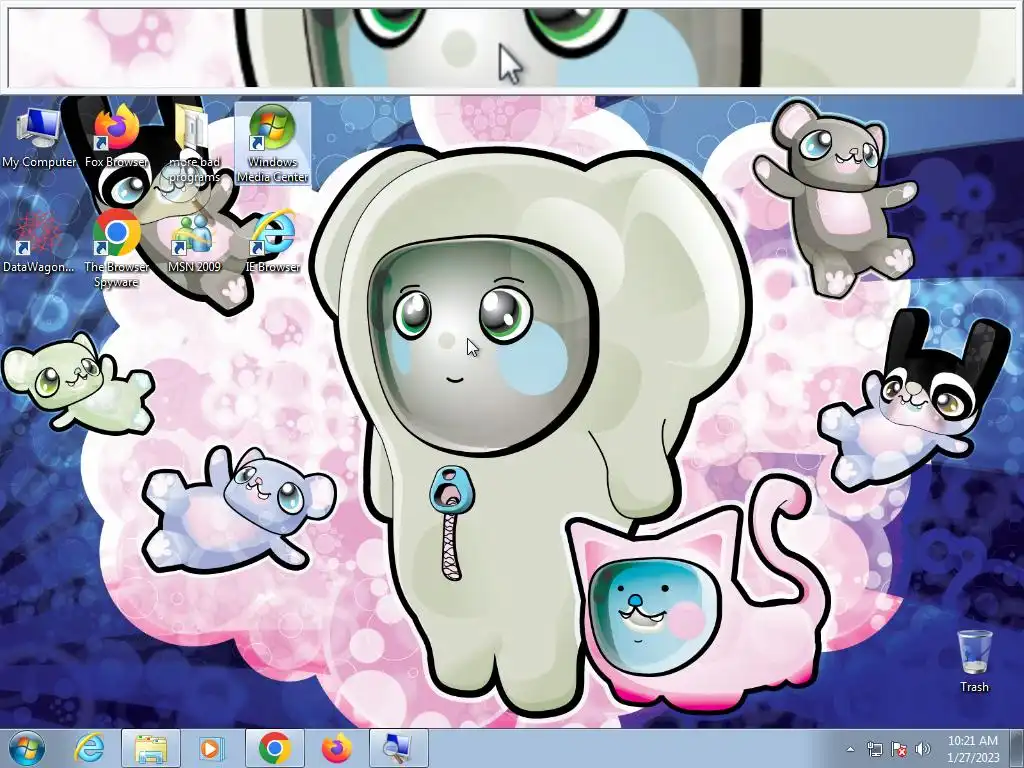Screen dimensions: 1024x768
Task: Select the Fox Browser Firefox shortcut
Action: coord(117,137)
